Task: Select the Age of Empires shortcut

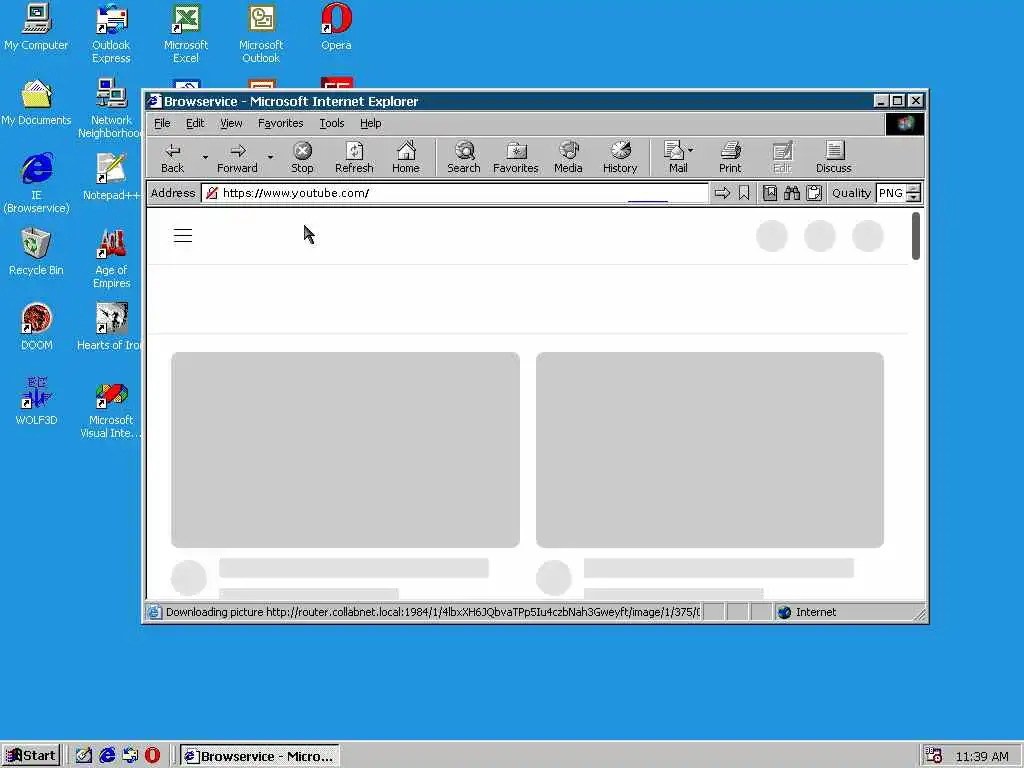Action: point(111,259)
